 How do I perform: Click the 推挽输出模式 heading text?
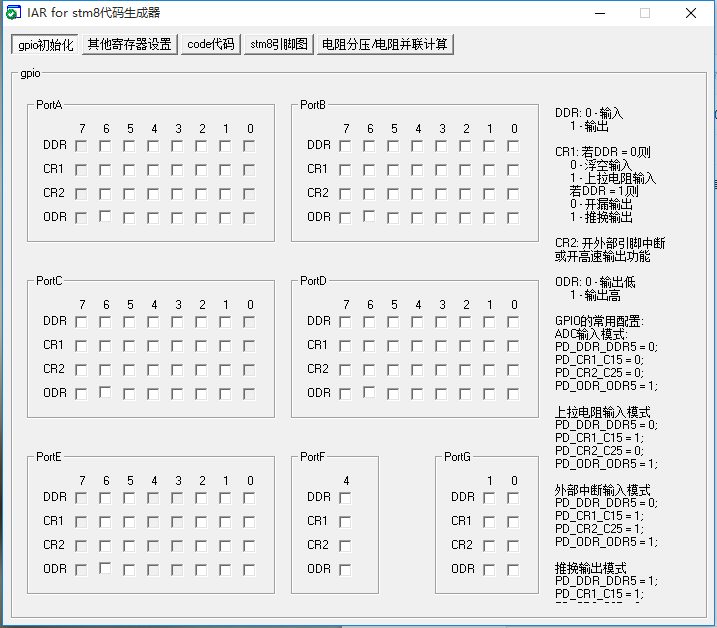[590, 569]
